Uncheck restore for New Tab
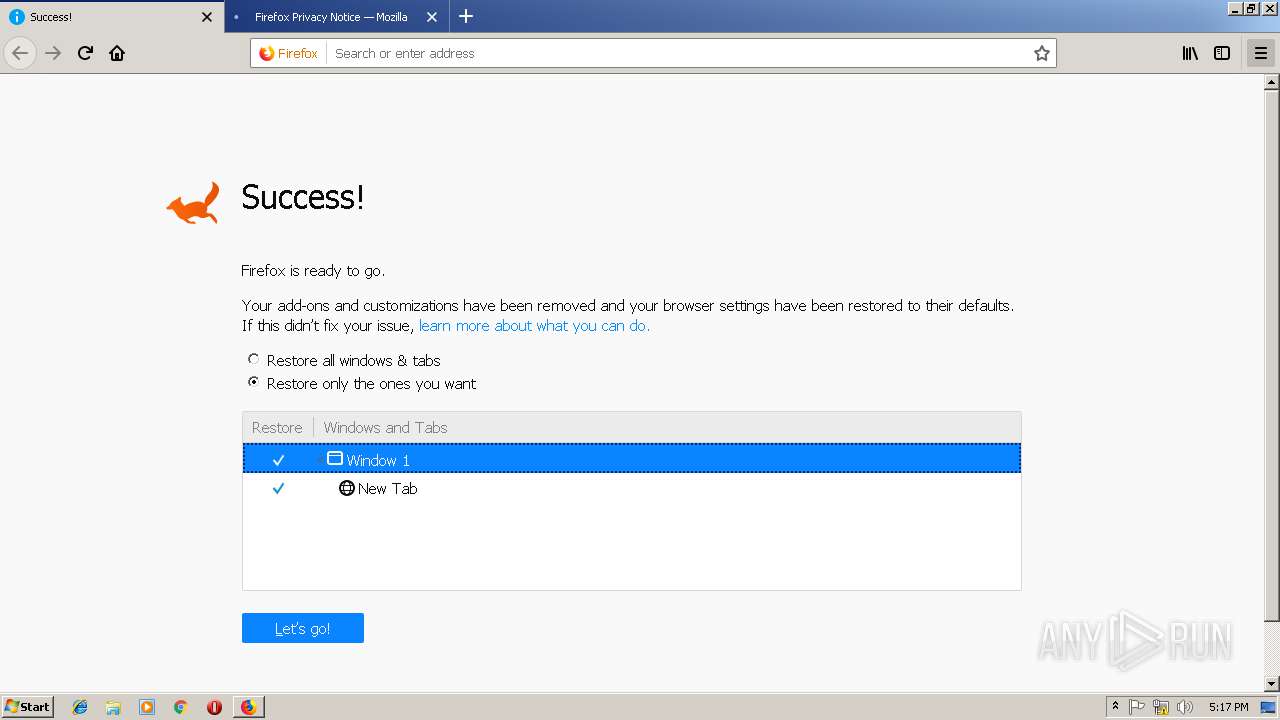This screenshot has height=720, width=1280. [278, 489]
